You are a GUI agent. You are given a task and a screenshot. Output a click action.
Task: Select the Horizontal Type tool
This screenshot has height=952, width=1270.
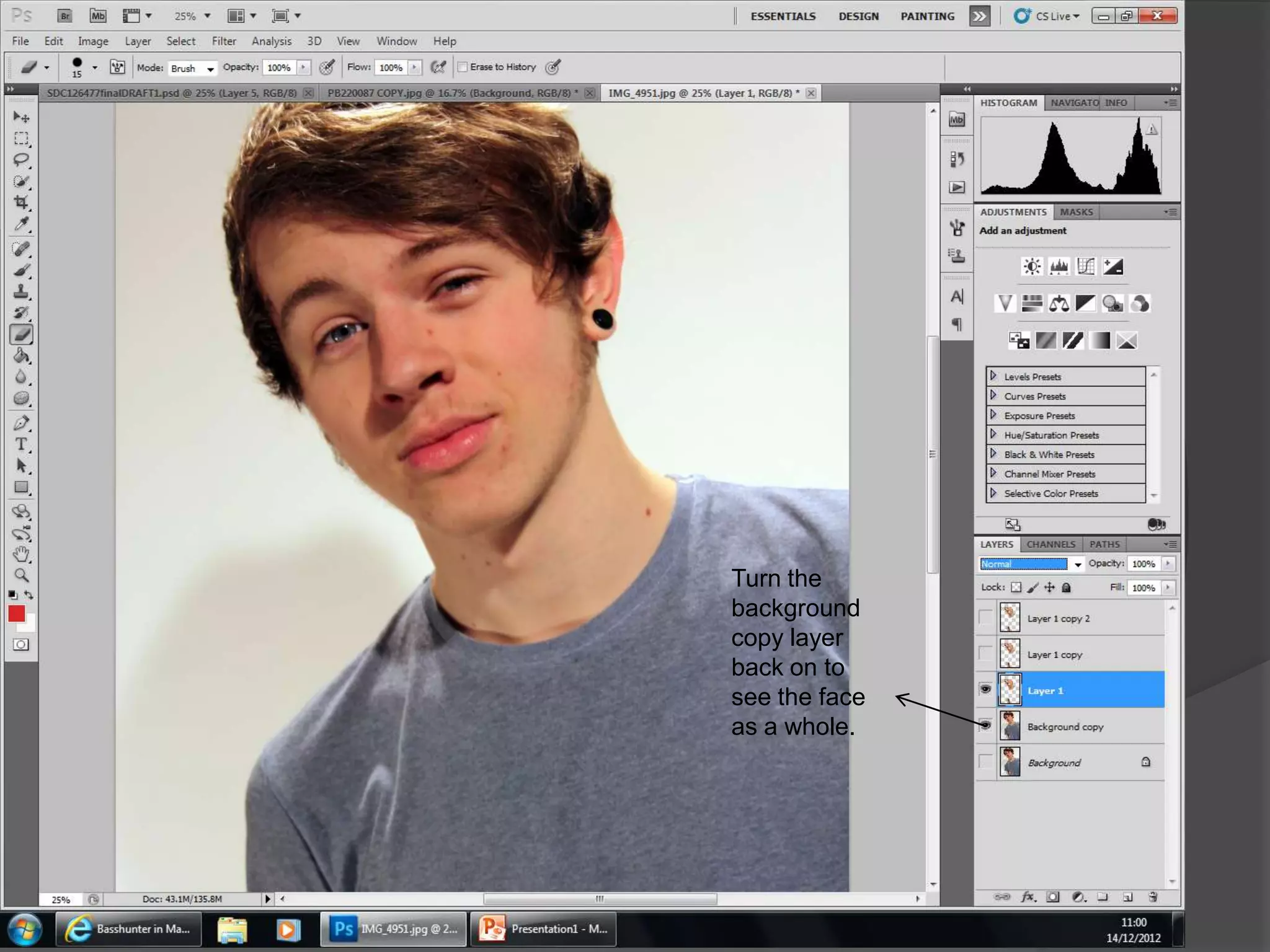(x=21, y=444)
